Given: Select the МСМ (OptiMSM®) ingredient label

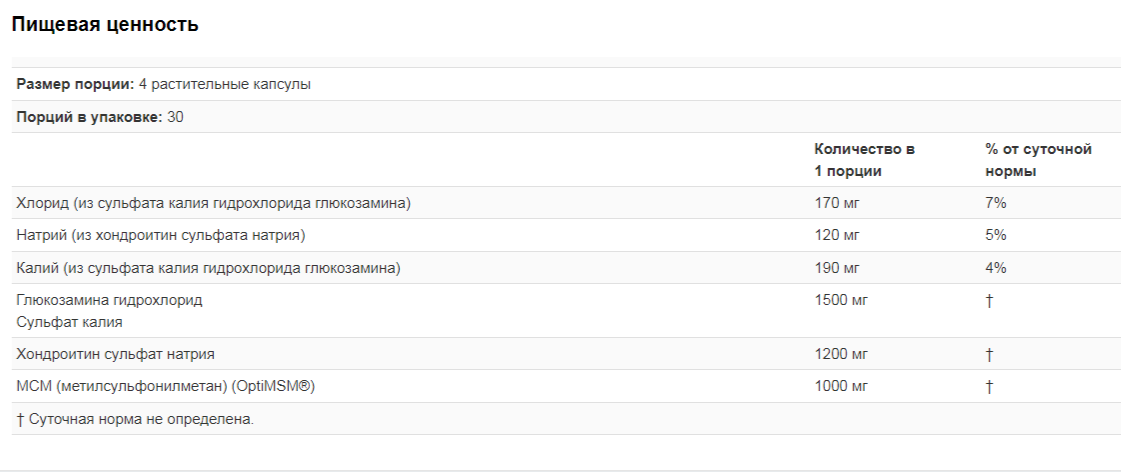Looking at the screenshot, I should click(x=172, y=386).
